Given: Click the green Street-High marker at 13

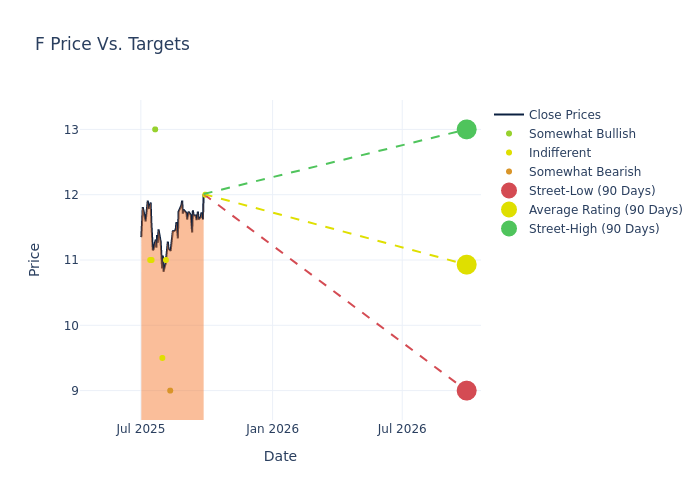Looking at the screenshot, I should [466, 129].
